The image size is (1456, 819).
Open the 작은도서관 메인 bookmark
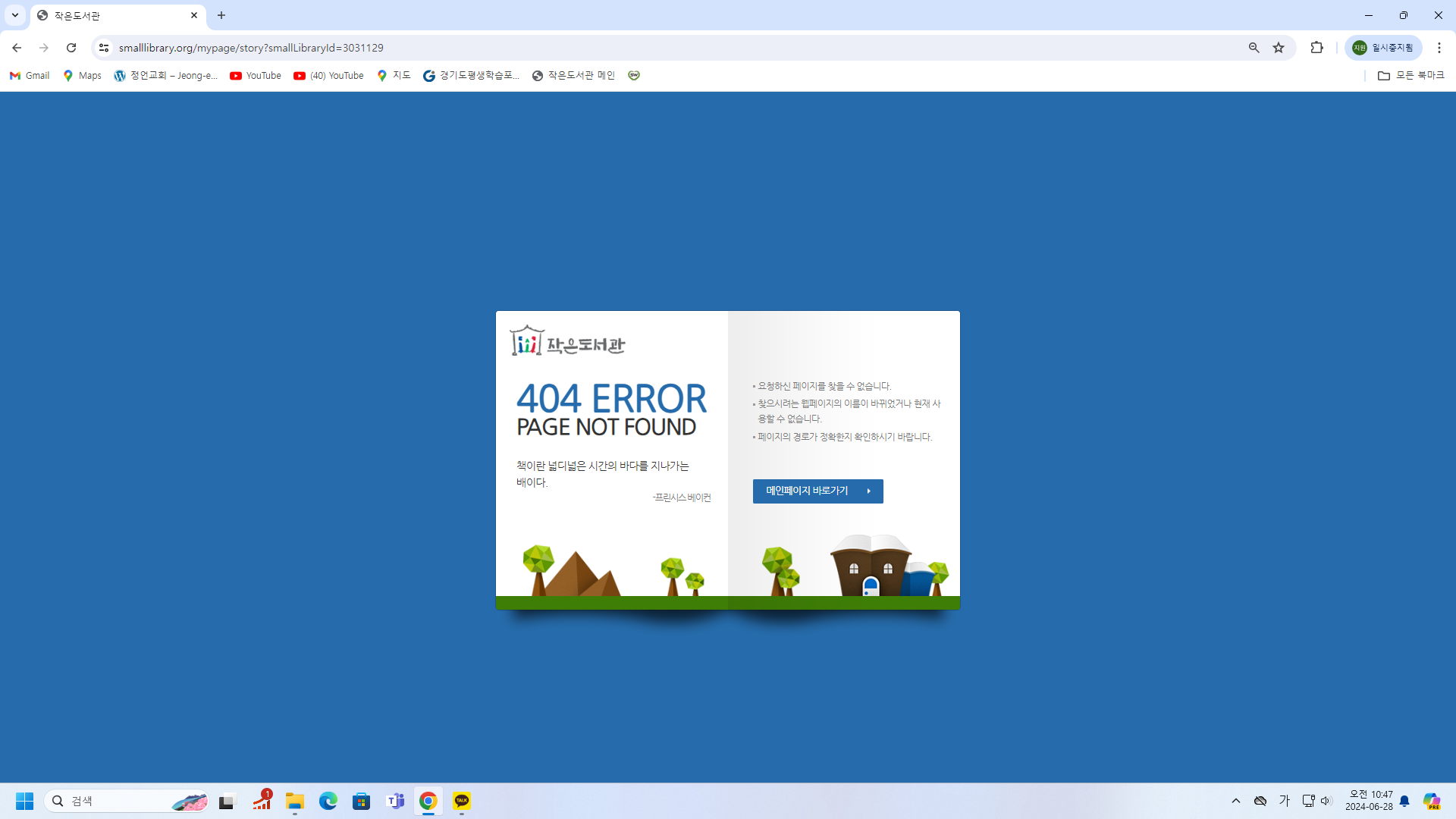click(573, 76)
